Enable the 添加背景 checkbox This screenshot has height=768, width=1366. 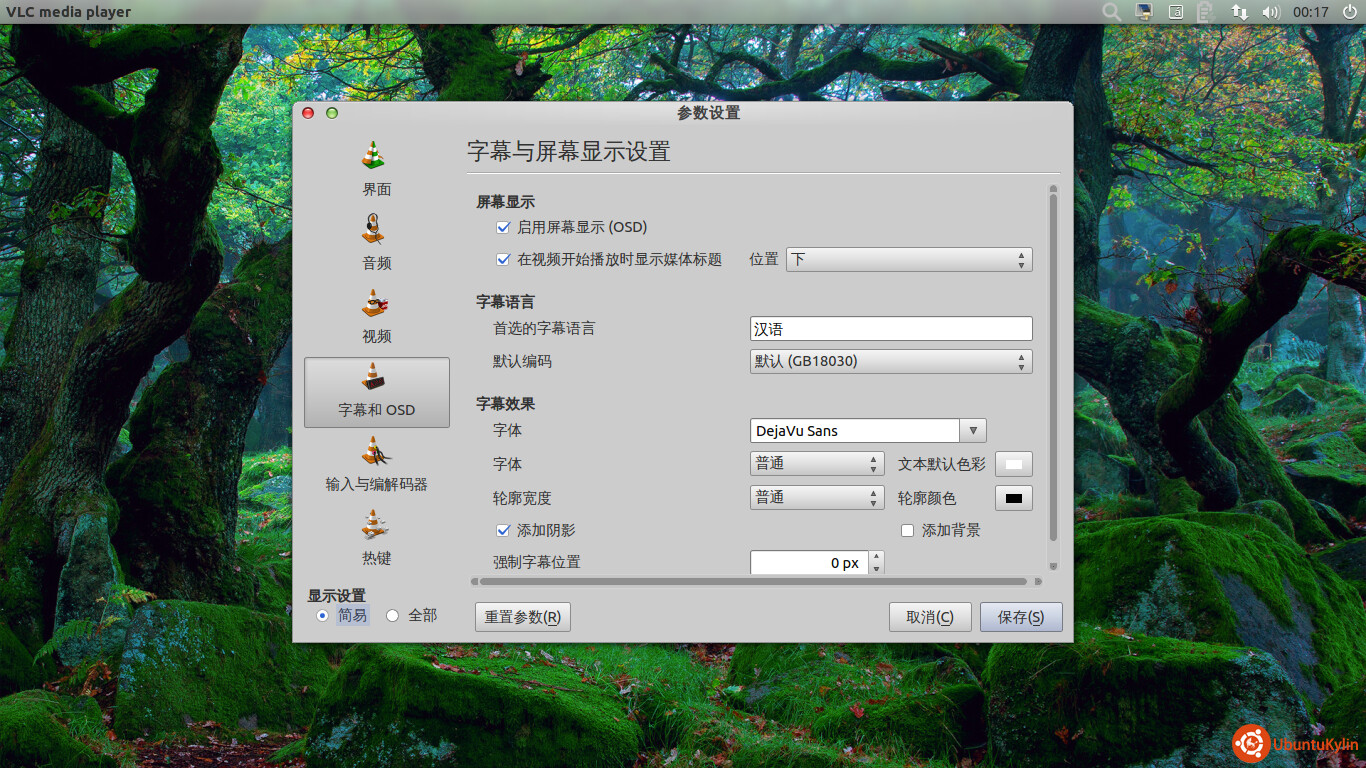tap(908, 531)
